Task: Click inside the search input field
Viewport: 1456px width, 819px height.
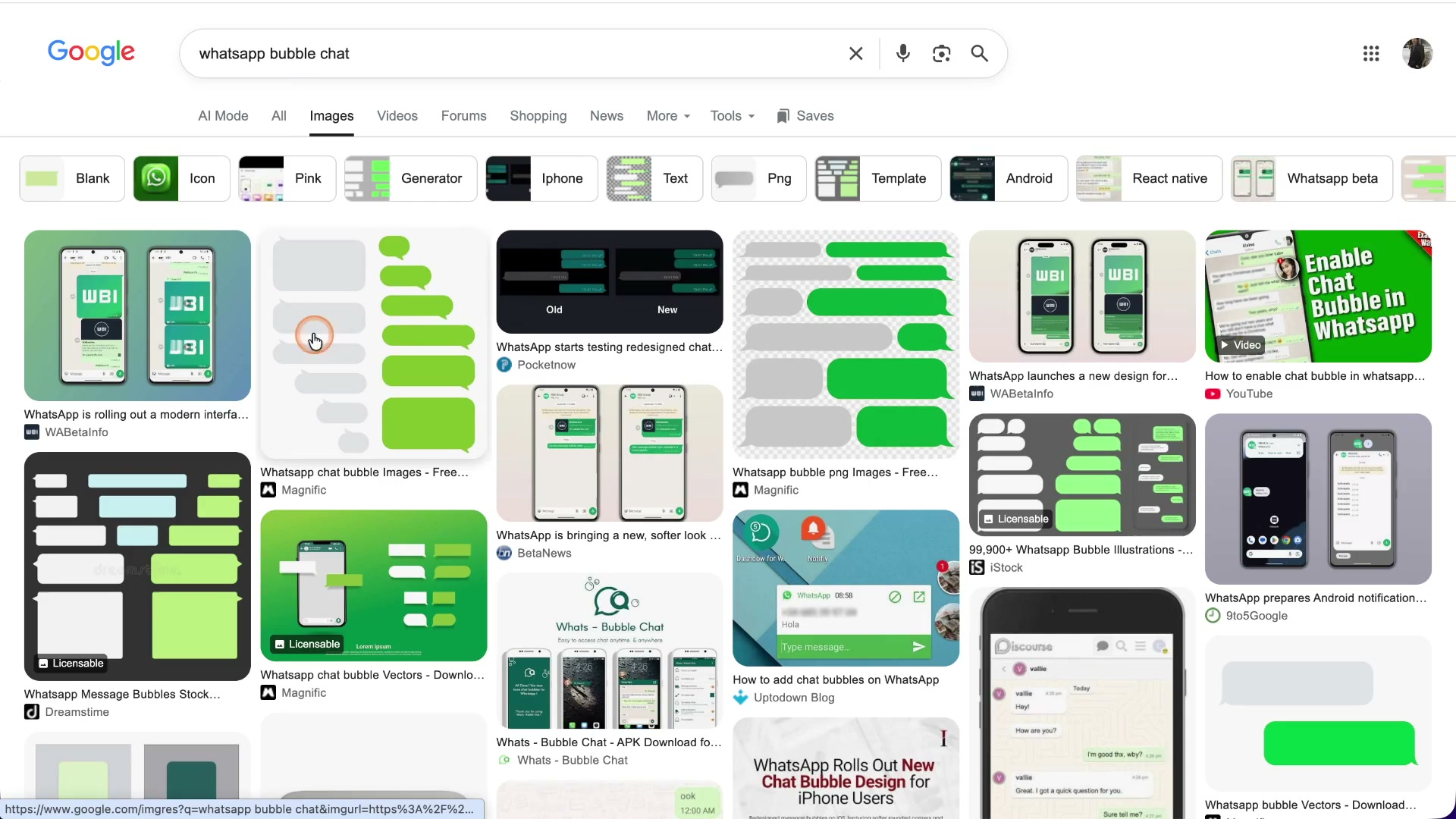Action: (516, 54)
